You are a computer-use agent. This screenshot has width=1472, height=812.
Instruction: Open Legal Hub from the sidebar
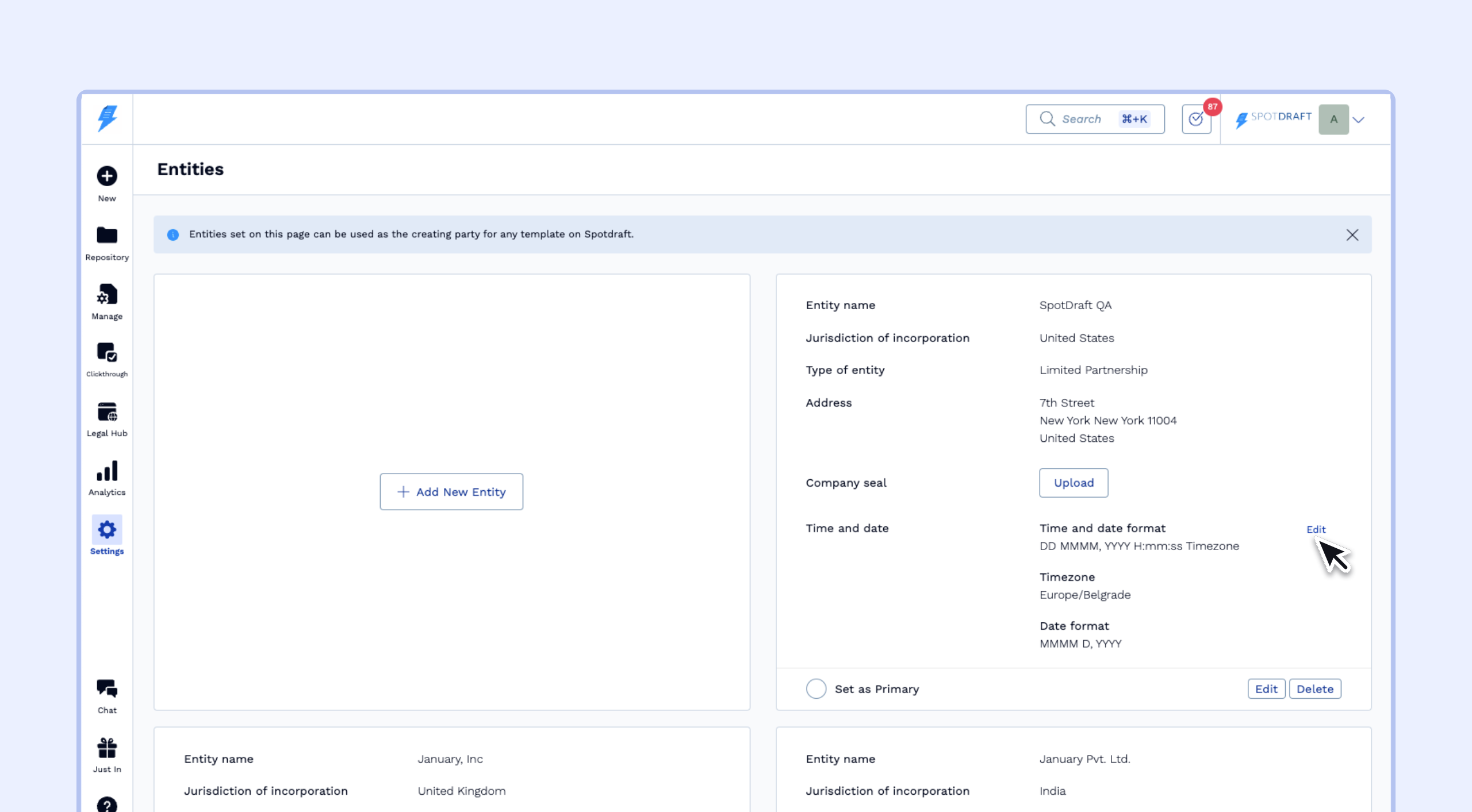[107, 412]
